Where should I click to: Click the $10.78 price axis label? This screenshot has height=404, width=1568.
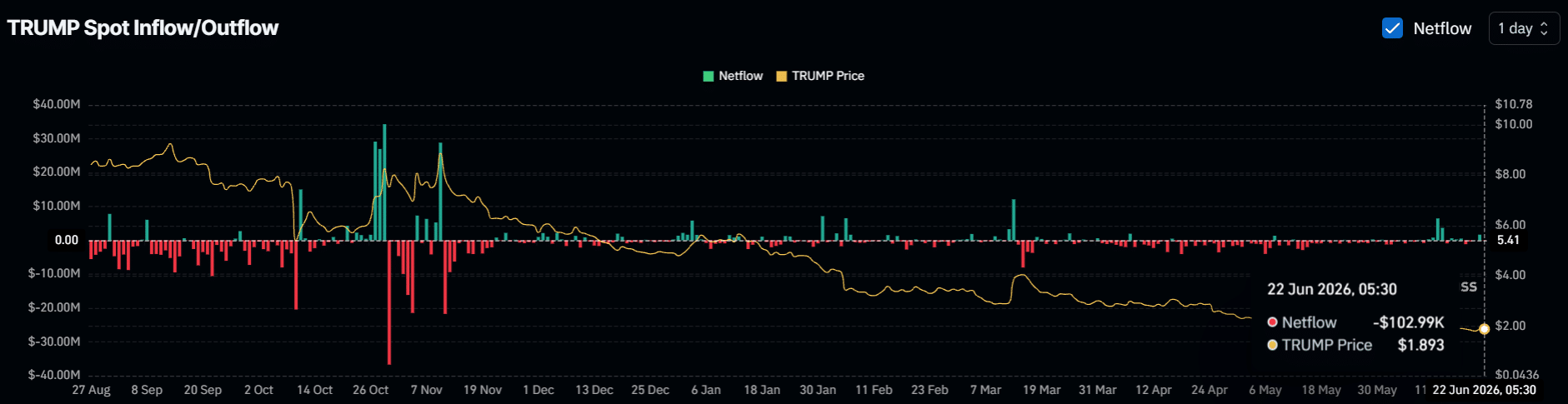tap(1514, 104)
